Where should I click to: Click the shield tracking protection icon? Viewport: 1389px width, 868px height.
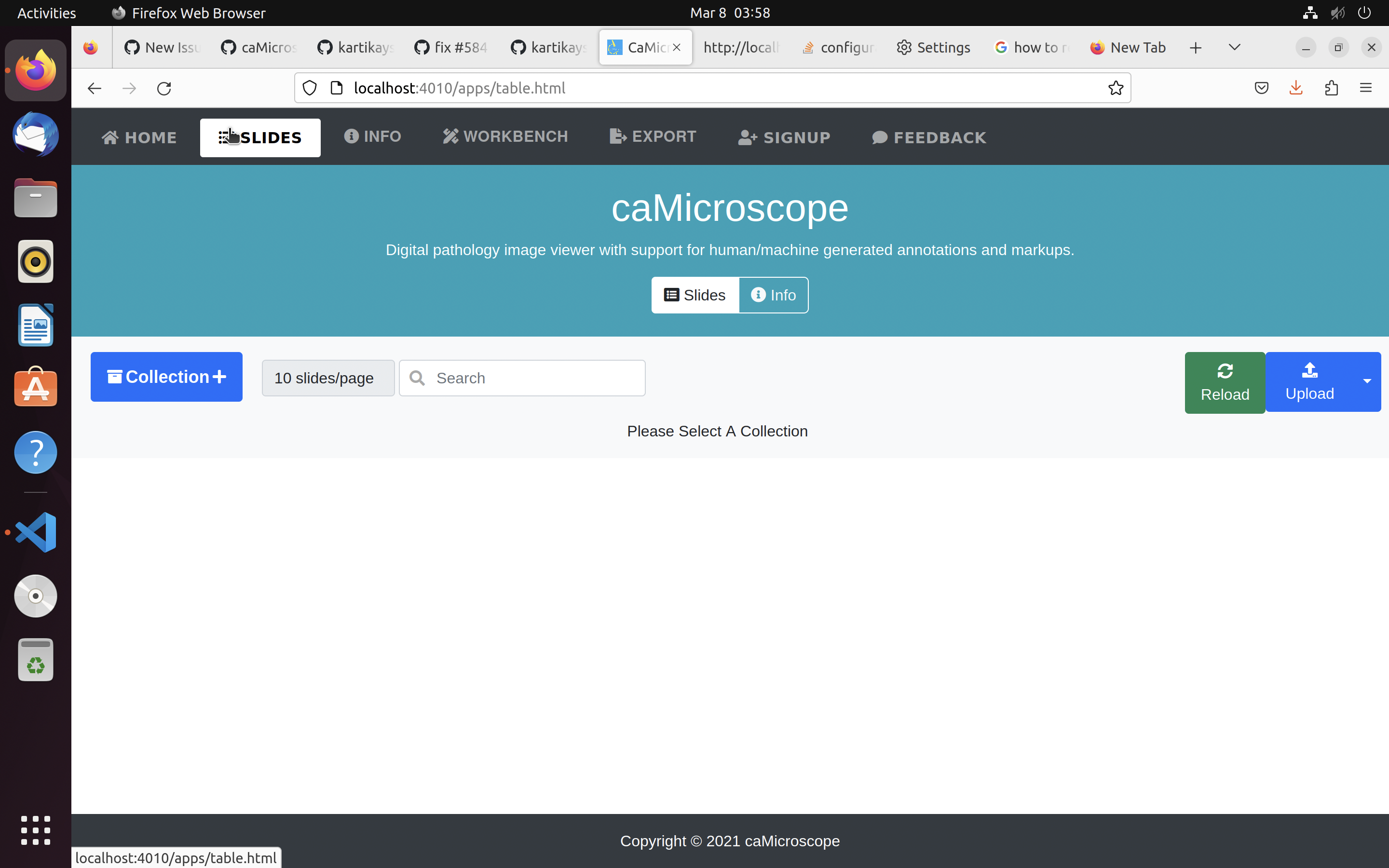tap(310, 88)
